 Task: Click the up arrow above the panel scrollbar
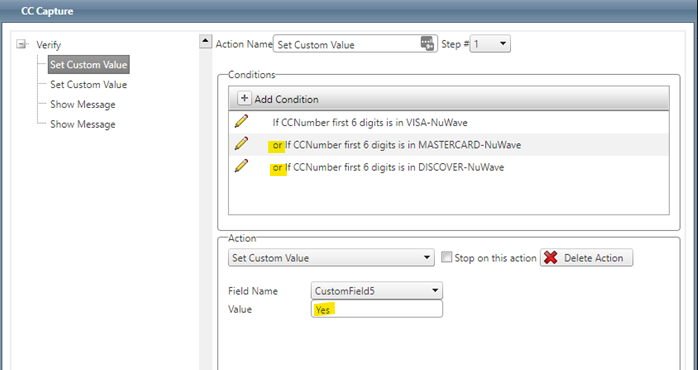click(205, 41)
